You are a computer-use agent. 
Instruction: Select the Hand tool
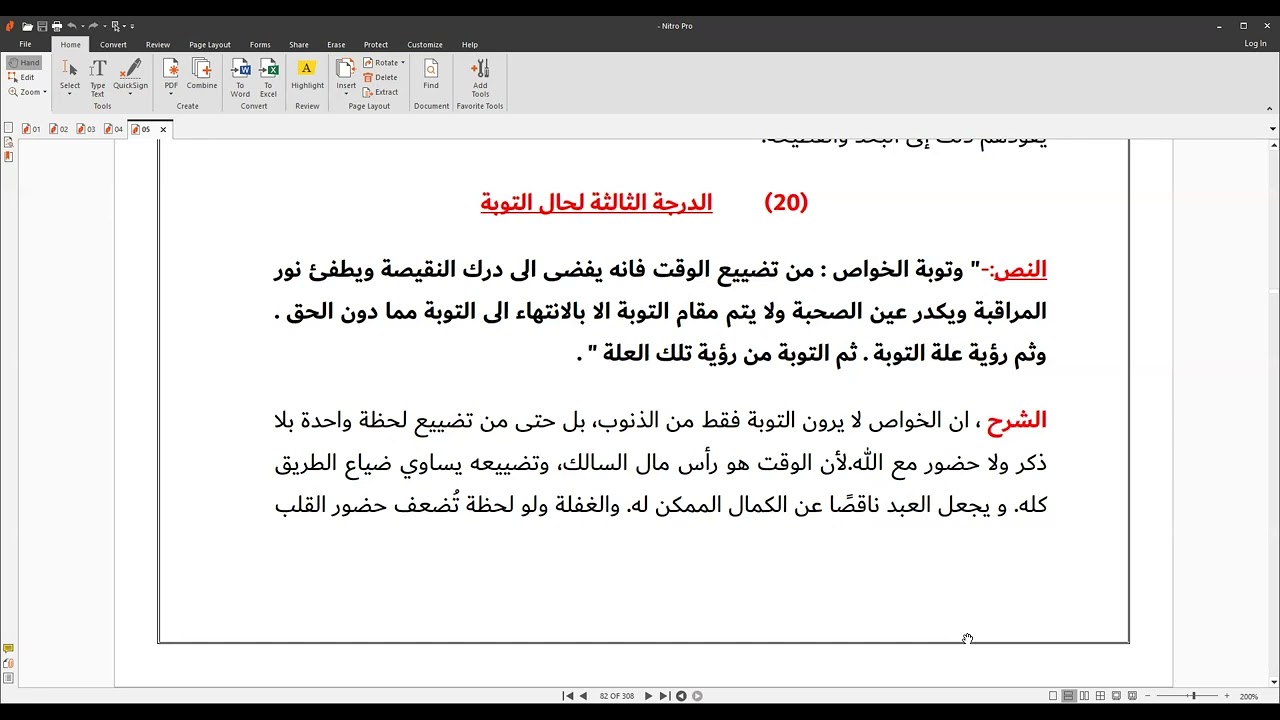24,62
